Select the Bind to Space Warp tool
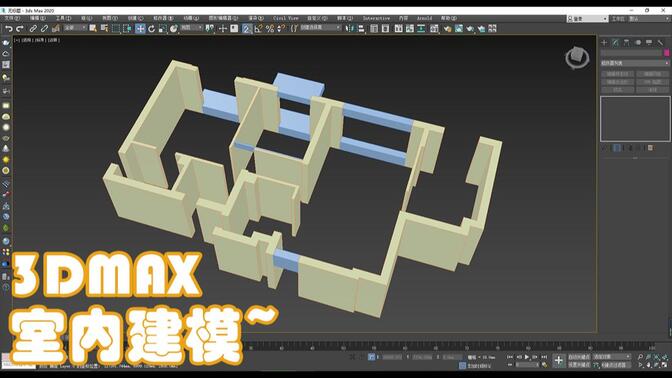The image size is (672, 378). tap(55, 29)
